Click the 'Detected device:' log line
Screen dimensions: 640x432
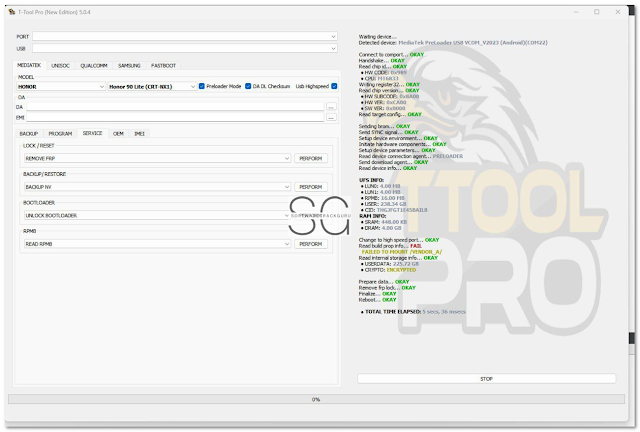pyautogui.click(x=453, y=42)
